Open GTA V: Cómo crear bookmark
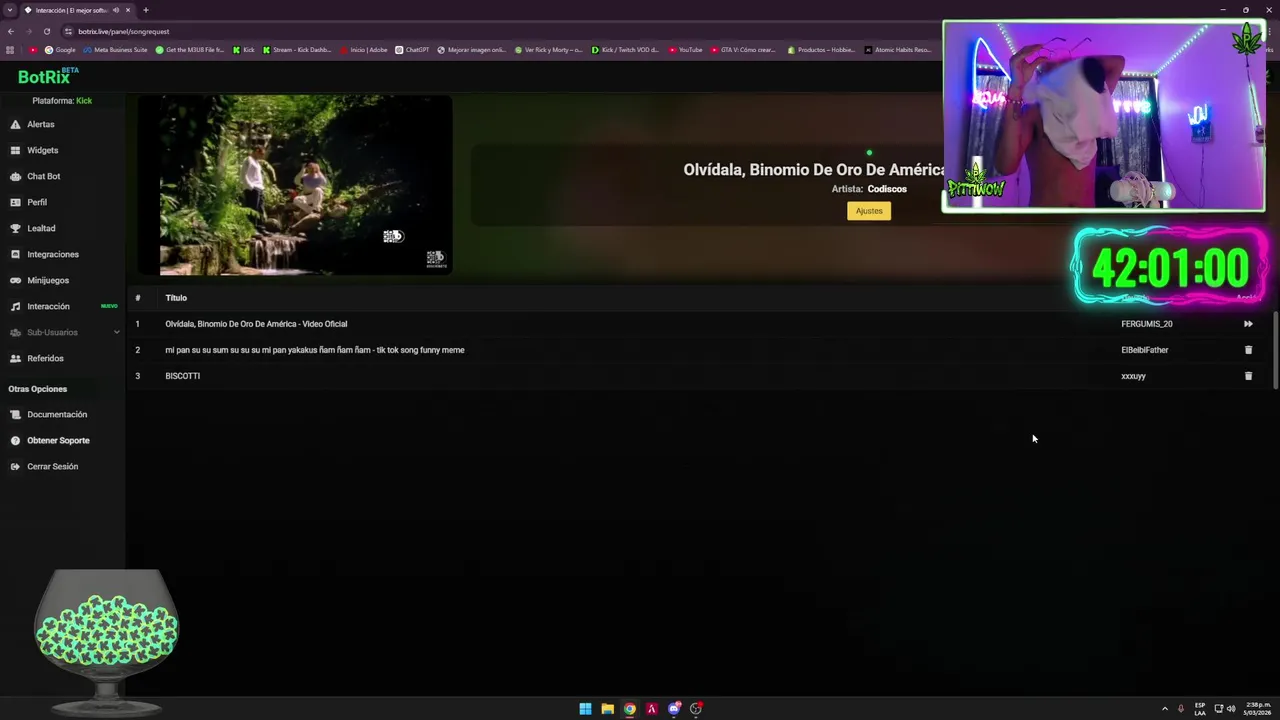The height and width of the screenshot is (720, 1280). click(743, 50)
